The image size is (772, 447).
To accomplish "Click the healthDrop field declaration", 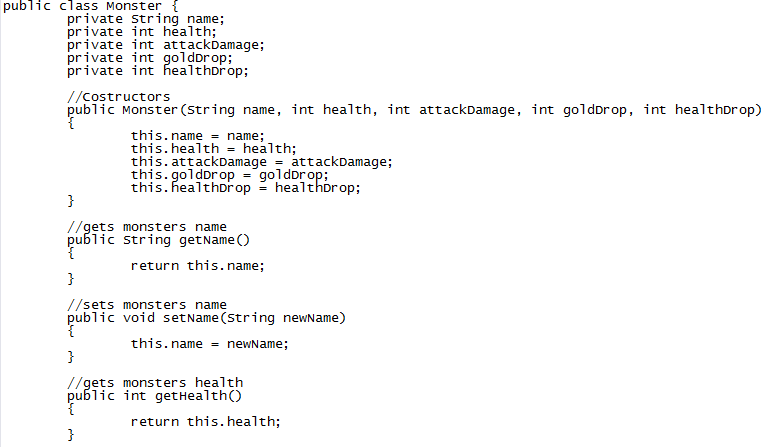I will [x=158, y=71].
